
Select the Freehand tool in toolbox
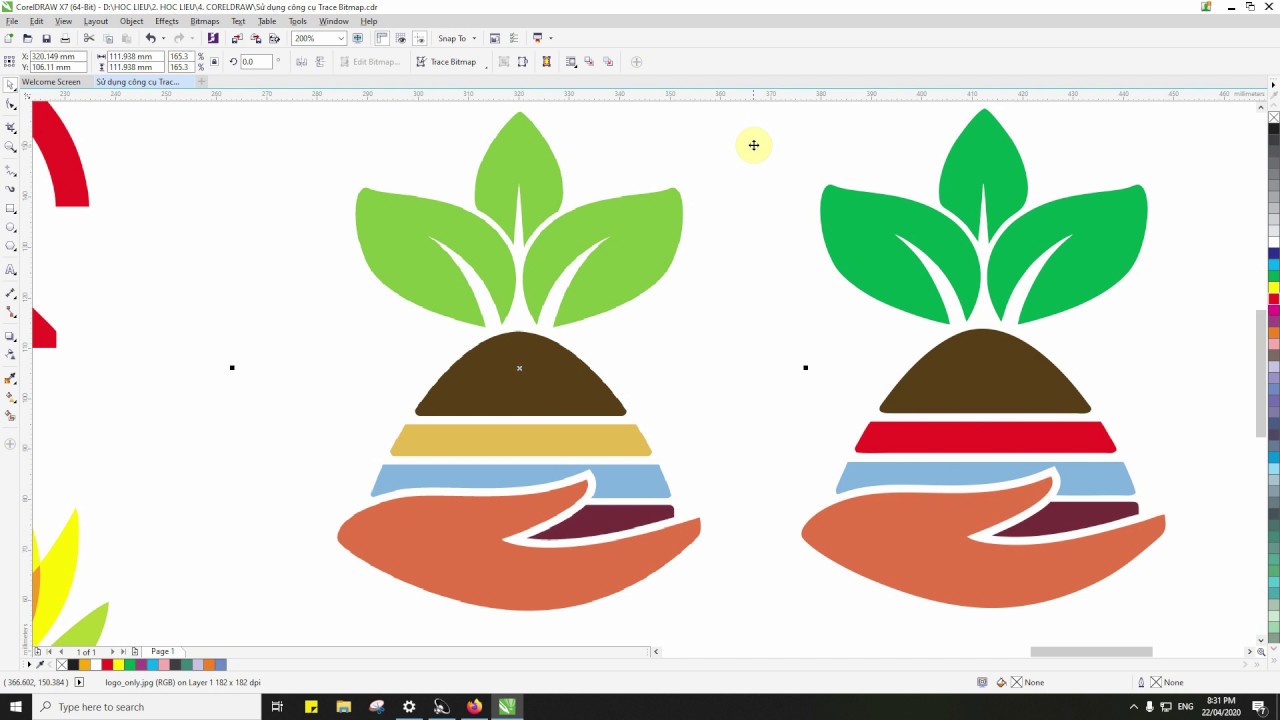coord(10,171)
